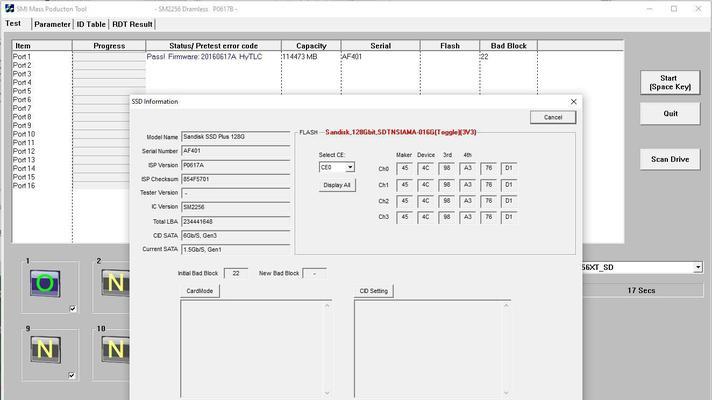Click Ch1 Device ID field 4C

[425, 185]
